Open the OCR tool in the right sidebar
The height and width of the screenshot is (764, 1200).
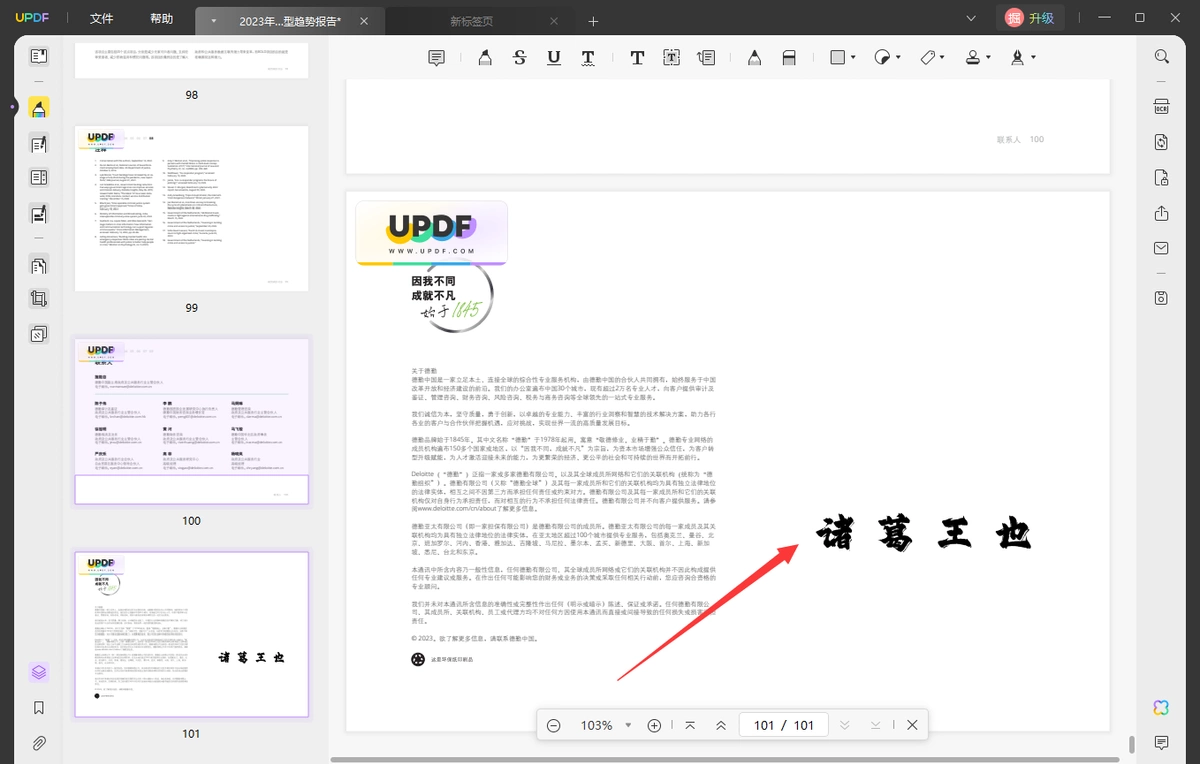click(x=1161, y=106)
